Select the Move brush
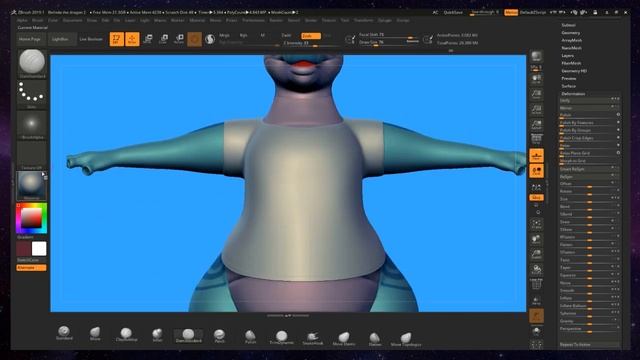The width and height of the screenshot is (640, 360). 95,333
